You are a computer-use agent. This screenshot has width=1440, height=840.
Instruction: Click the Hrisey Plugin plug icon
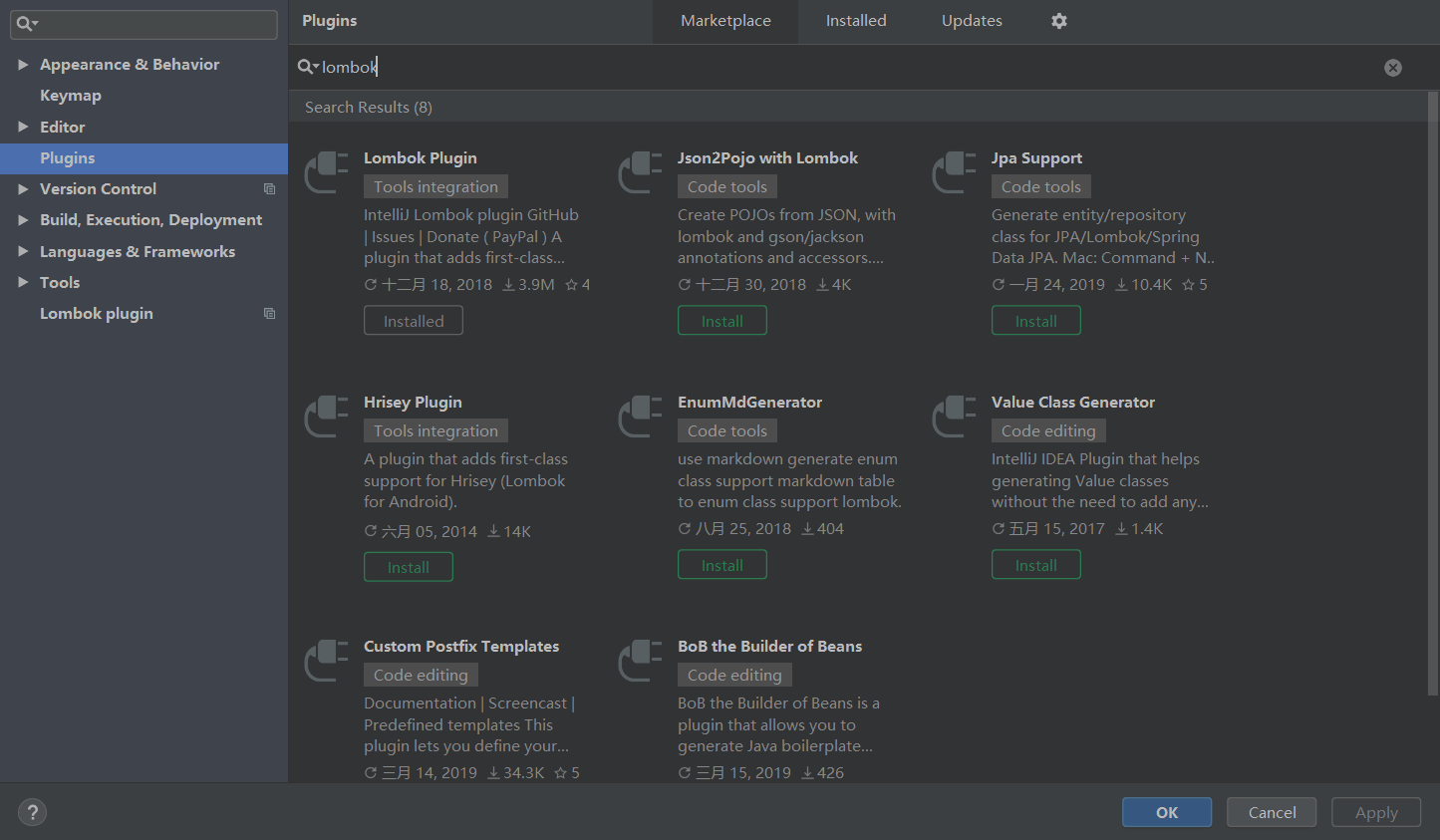click(326, 416)
